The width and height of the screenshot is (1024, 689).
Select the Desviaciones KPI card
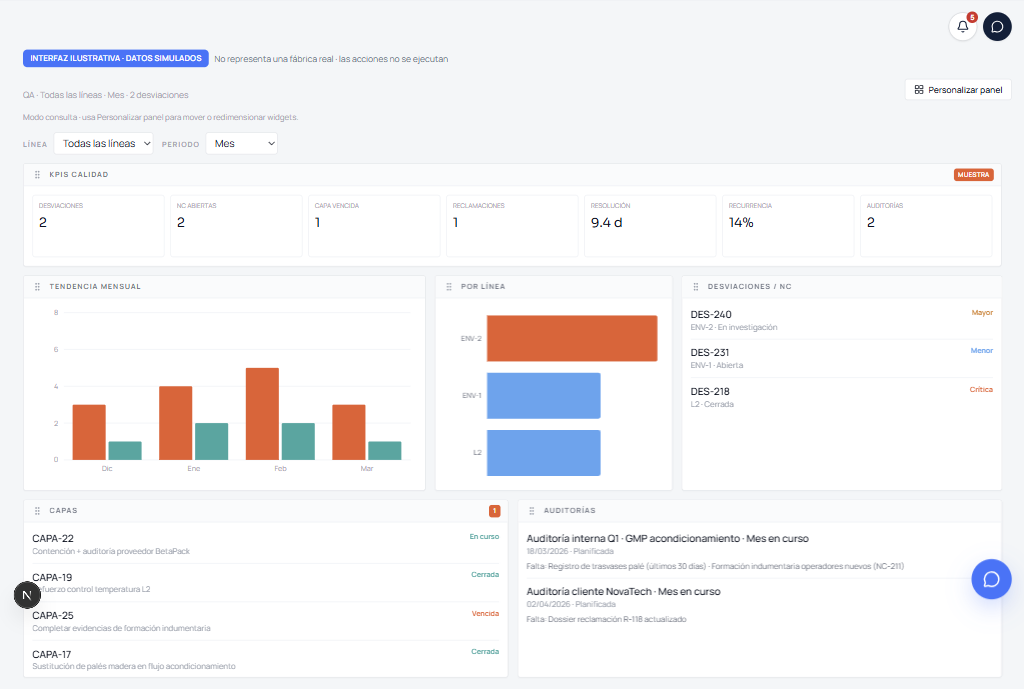[x=98, y=225]
